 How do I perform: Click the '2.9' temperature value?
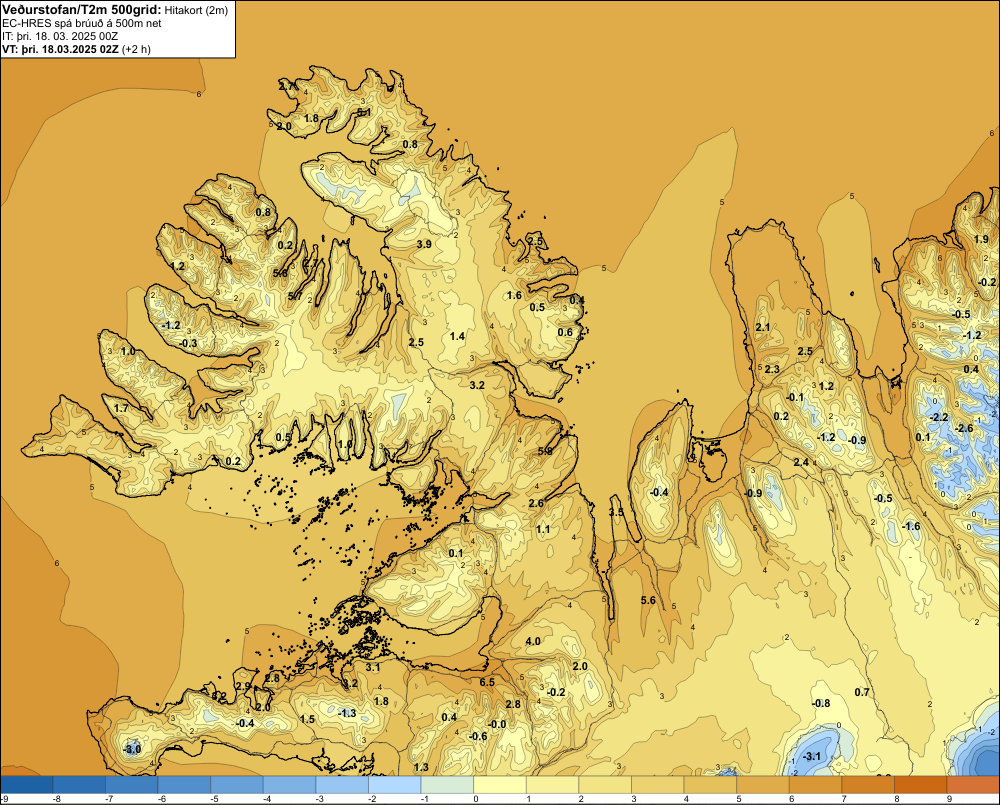(243, 686)
